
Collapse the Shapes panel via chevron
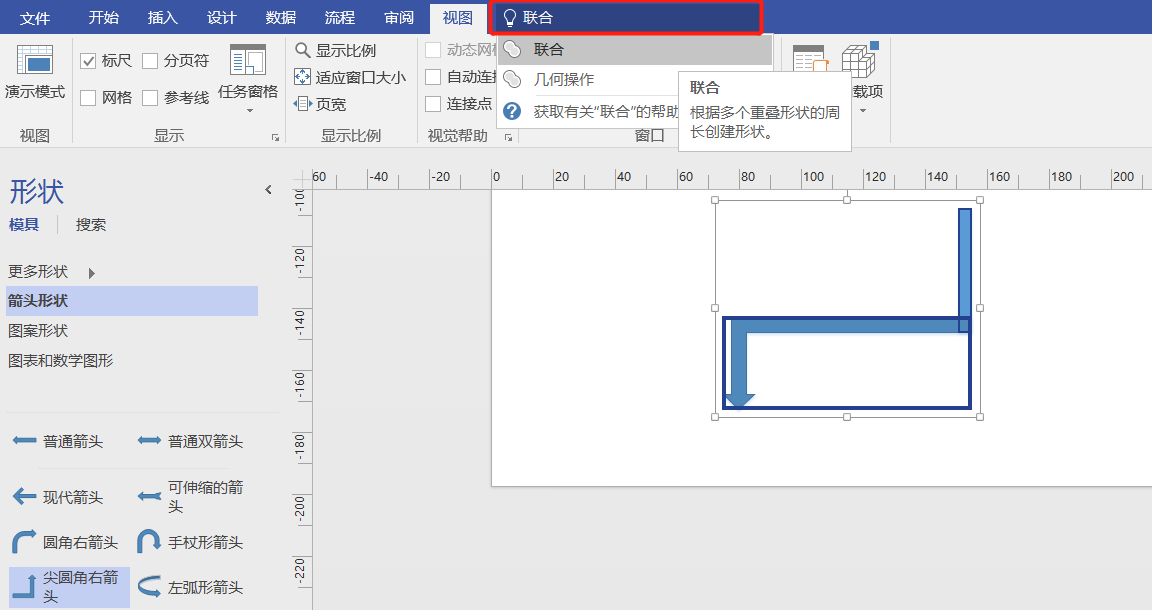pyautogui.click(x=268, y=188)
